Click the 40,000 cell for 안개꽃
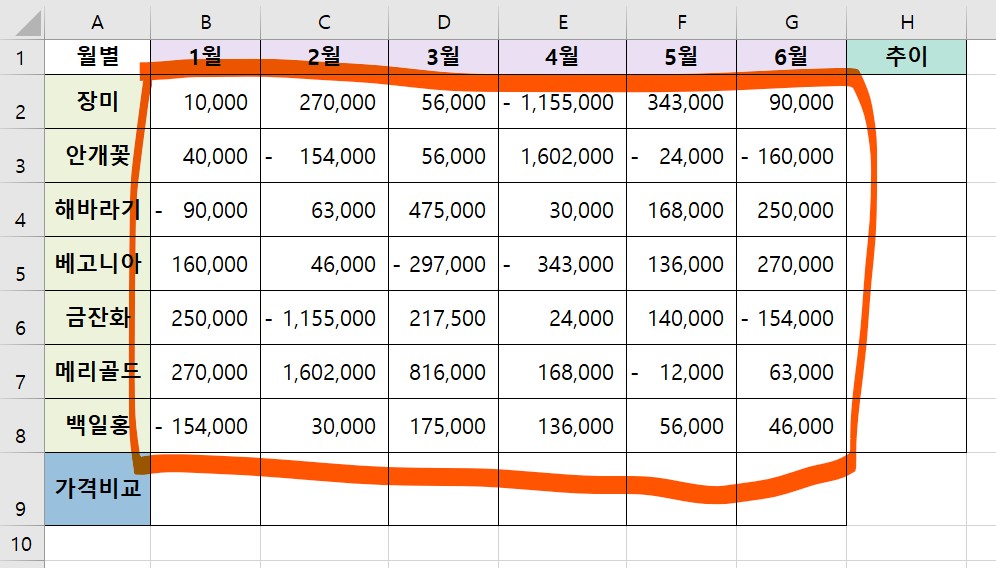 (x=206, y=156)
